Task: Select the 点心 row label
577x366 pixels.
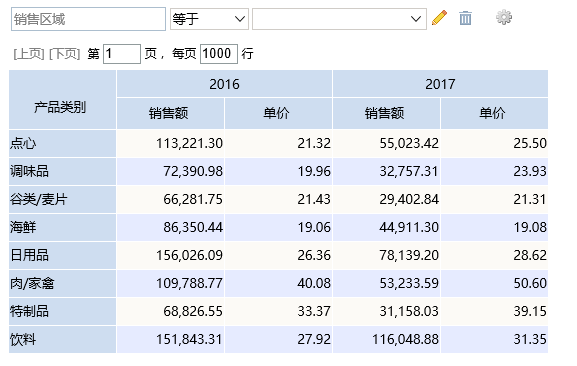Action: [63, 143]
